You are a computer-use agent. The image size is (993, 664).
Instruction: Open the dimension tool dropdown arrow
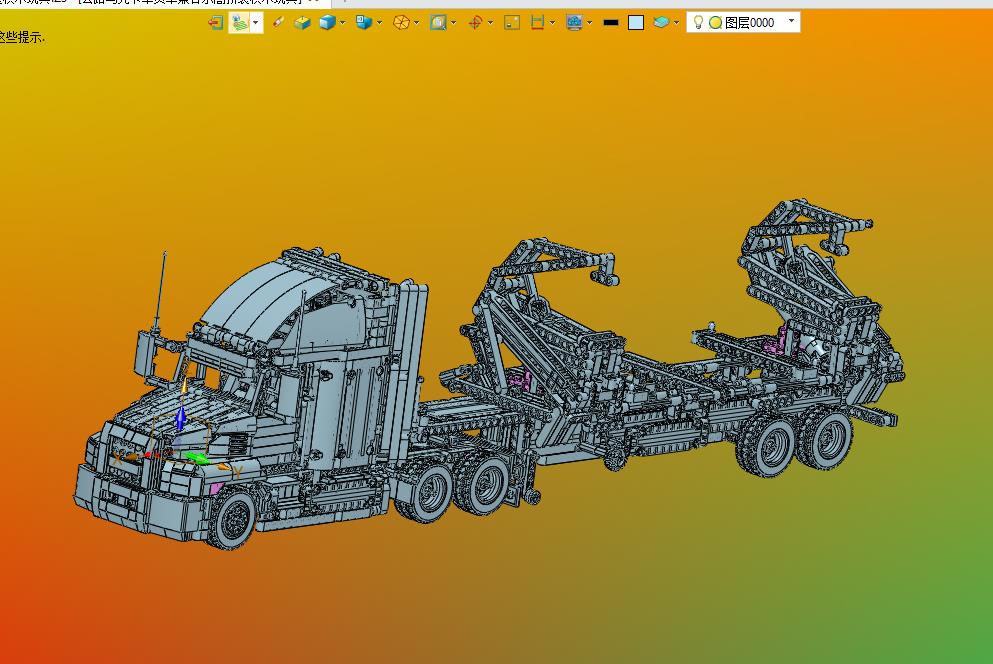[x=552, y=23]
